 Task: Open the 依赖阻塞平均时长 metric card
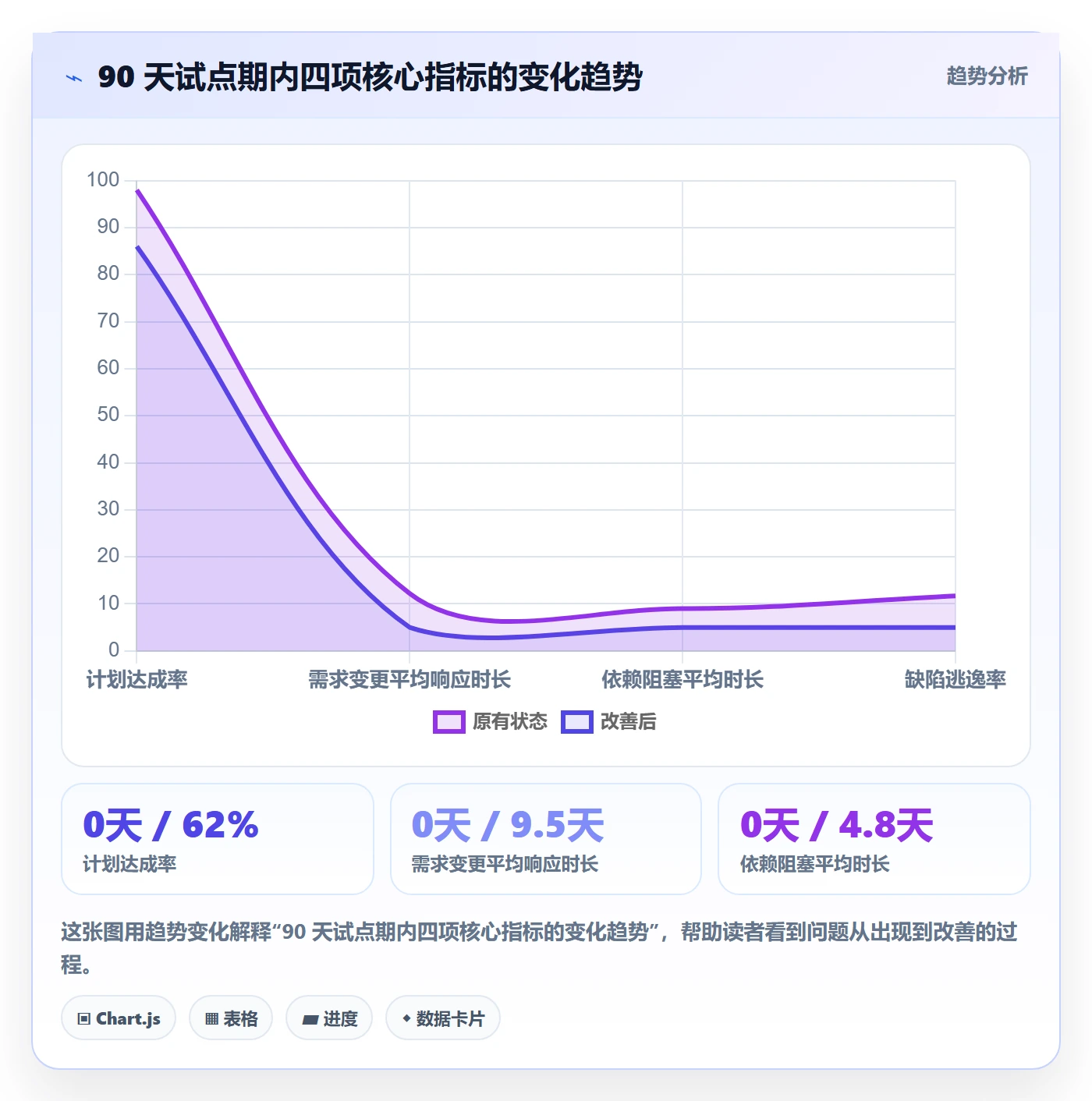(x=874, y=839)
